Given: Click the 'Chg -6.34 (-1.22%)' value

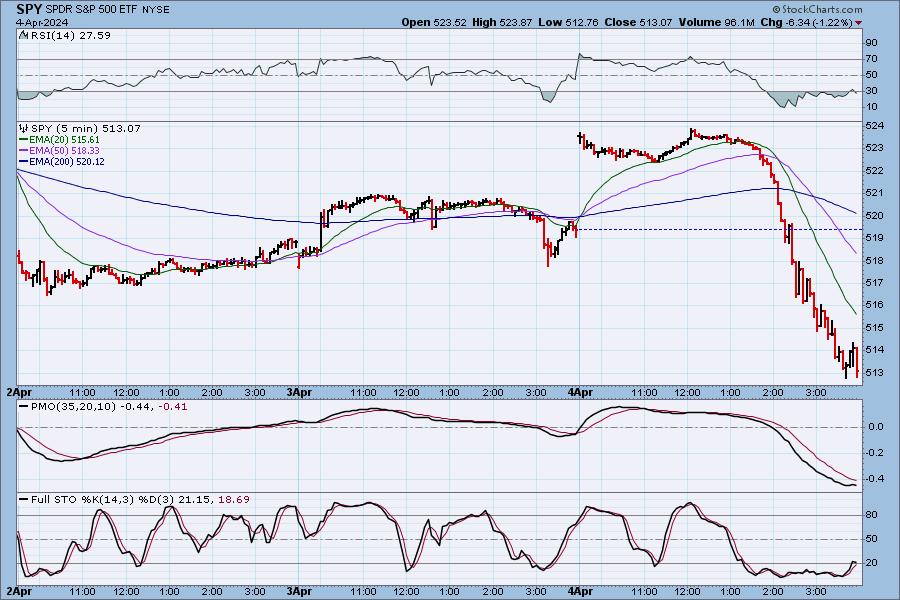Looking at the screenshot, I should point(806,22).
